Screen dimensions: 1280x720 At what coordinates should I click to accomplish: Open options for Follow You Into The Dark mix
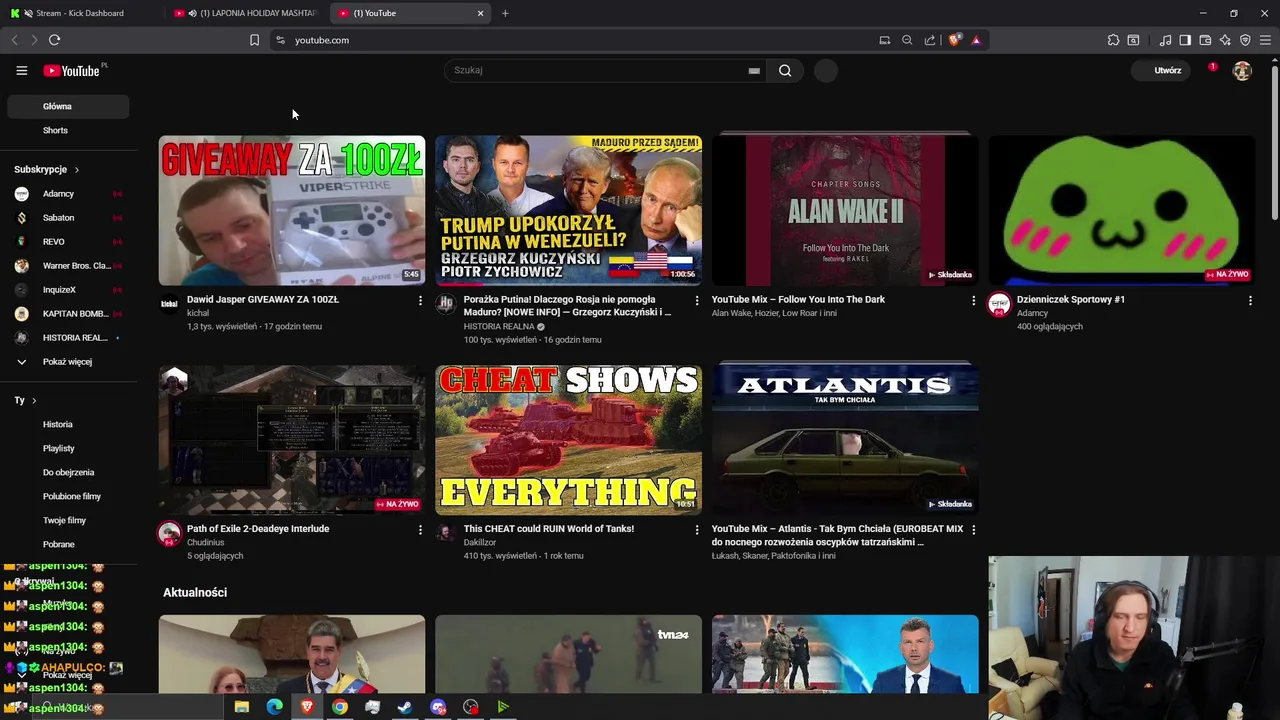973,300
